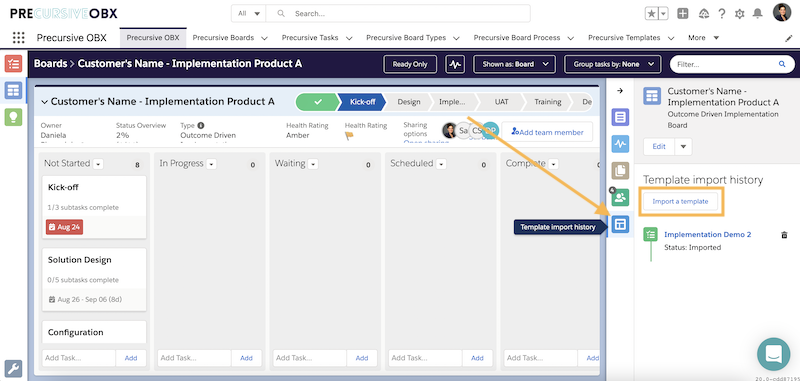Click the activity pulse toolbar button
This screenshot has width=800, height=381.
click(x=455, y=64)
